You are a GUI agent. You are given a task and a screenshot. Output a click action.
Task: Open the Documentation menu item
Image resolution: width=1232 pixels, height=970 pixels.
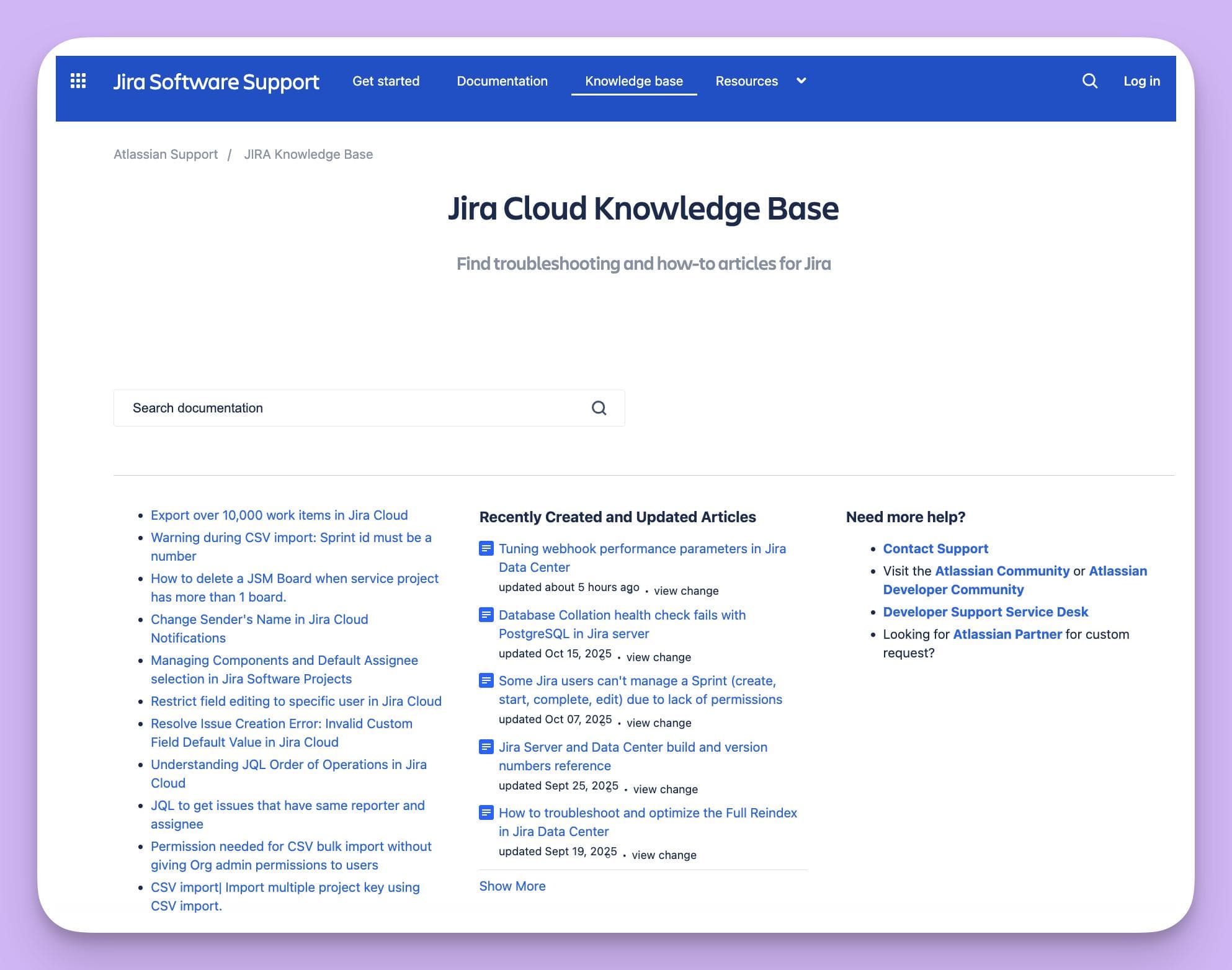(502, 81)
